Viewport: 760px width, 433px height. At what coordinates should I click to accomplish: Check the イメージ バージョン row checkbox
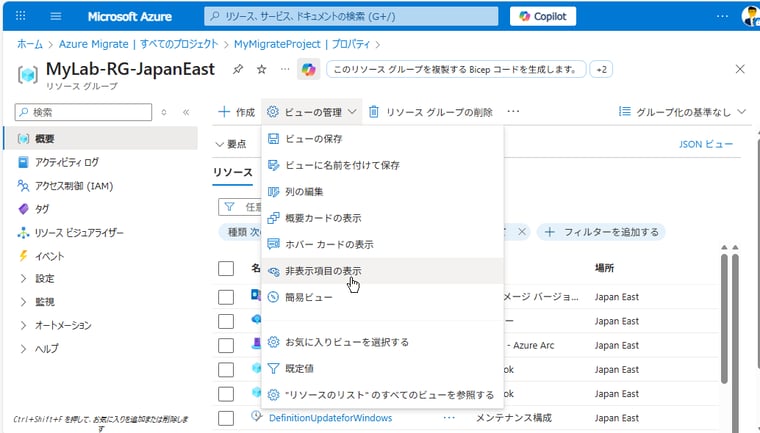[226, 297]
